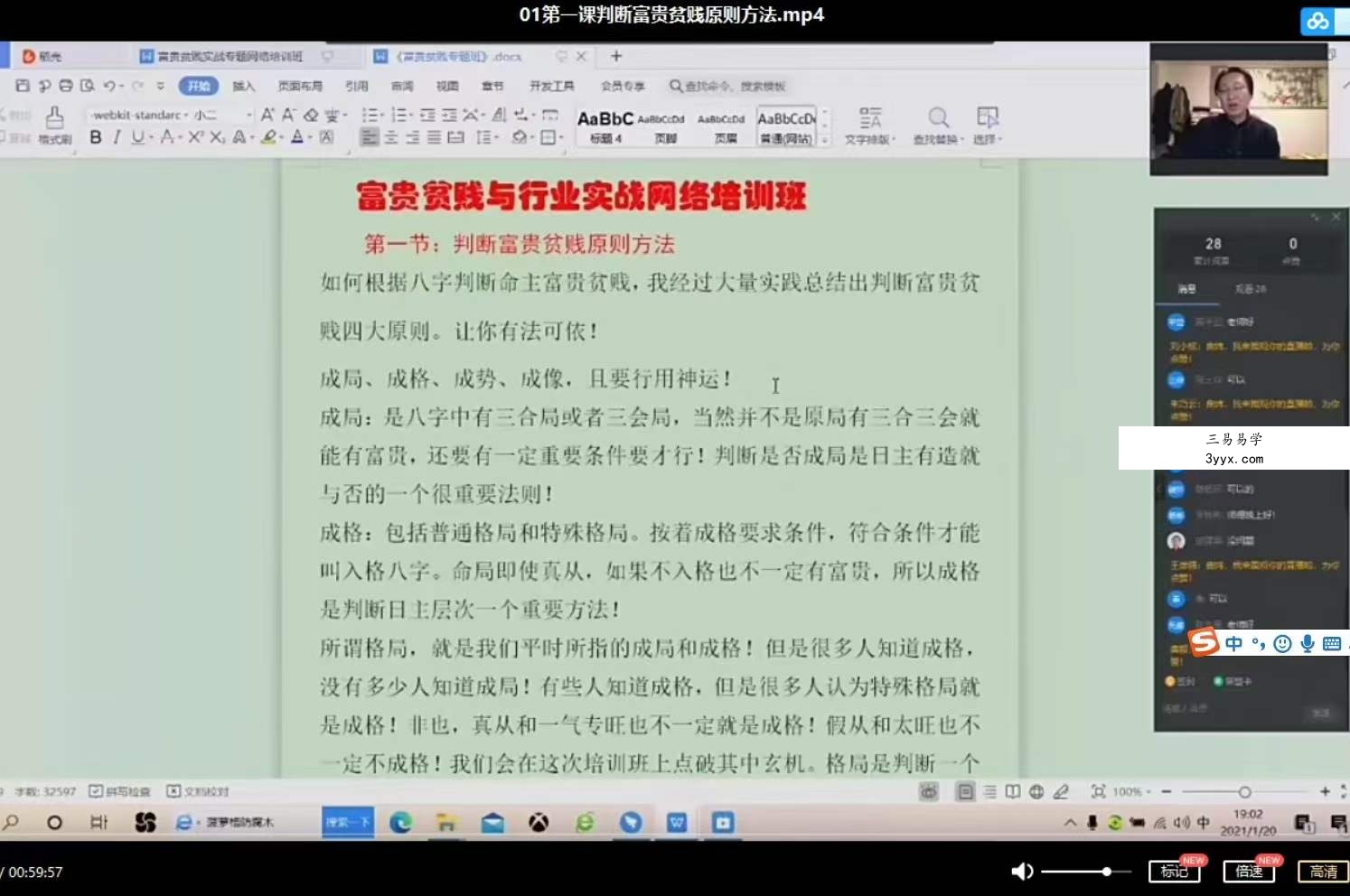Increase paragraph indent
The image size is (1350, 896).
pos(449,115)
